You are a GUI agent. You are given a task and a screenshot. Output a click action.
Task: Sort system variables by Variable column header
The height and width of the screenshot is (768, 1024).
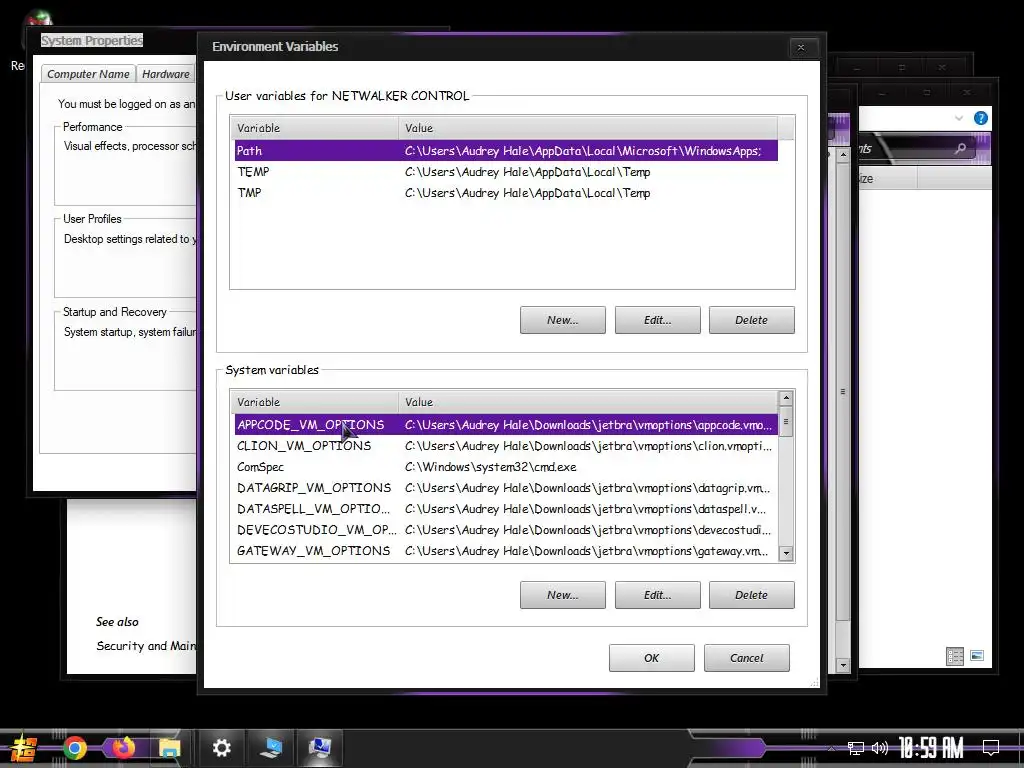[x=314, y=402]
